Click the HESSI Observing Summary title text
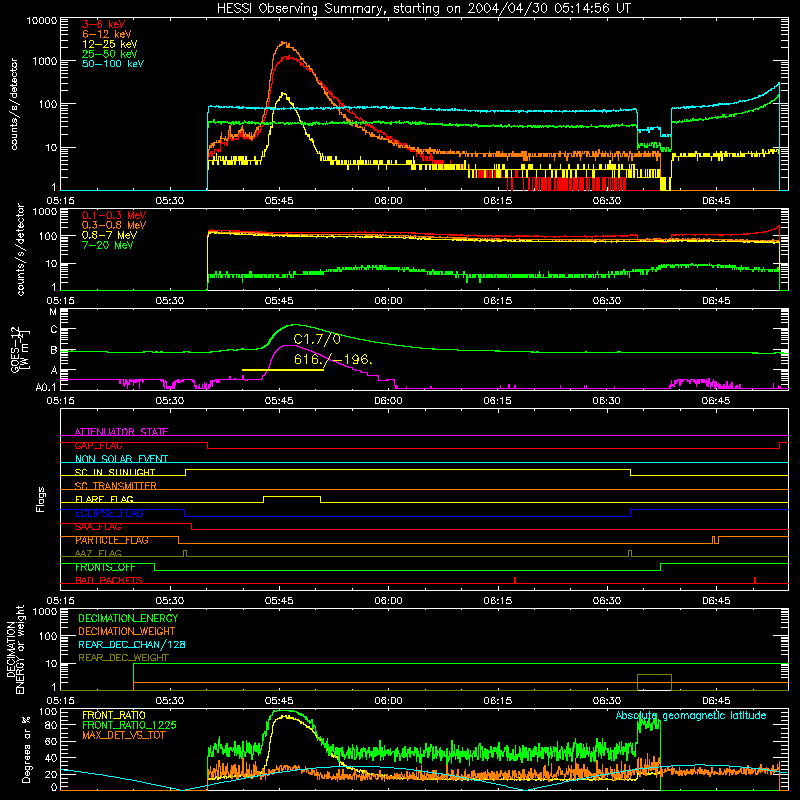The image size is (800, 800). [x=423, y=9]
